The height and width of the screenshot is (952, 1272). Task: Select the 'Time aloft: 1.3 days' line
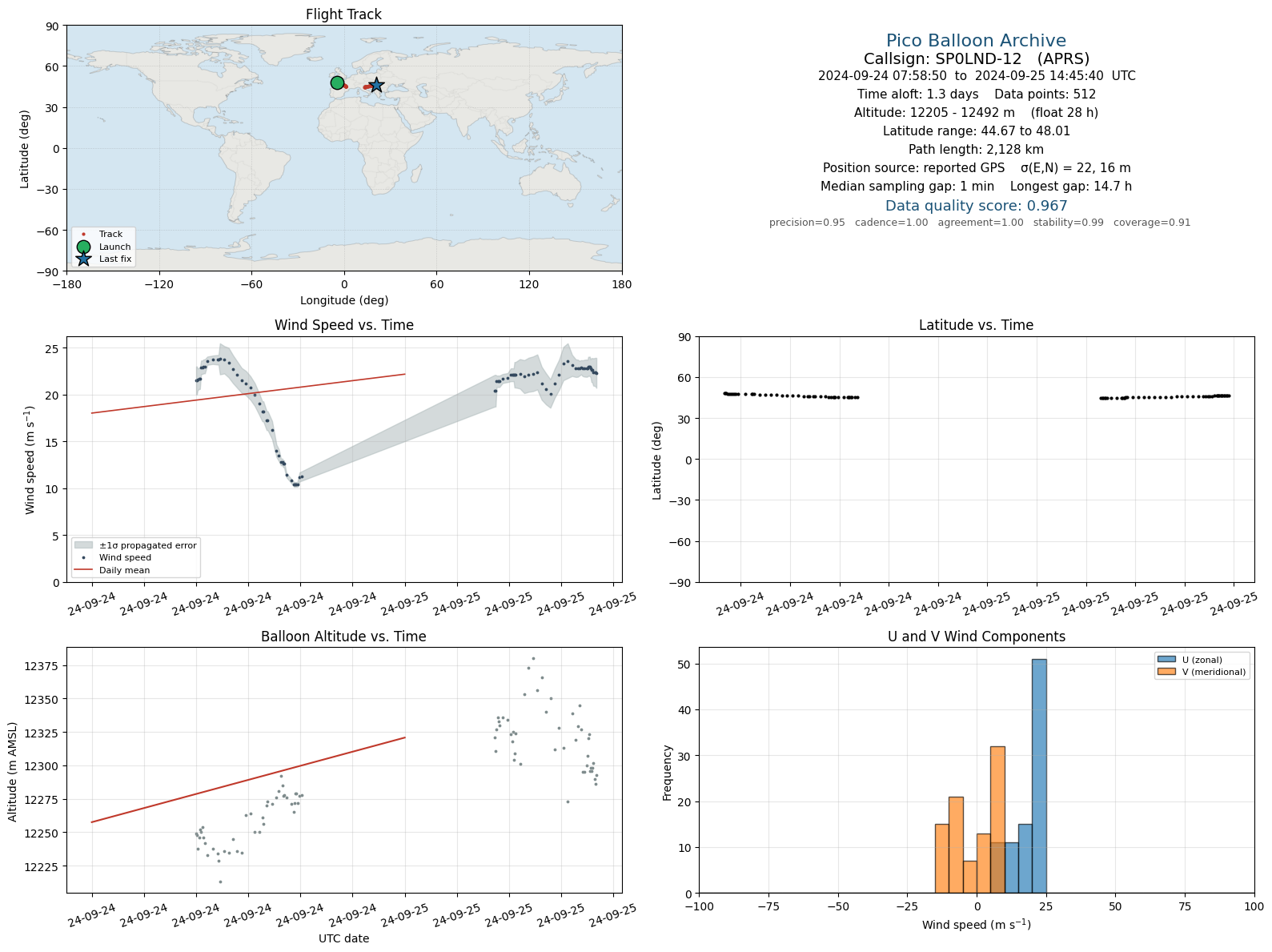click(976, 94)
